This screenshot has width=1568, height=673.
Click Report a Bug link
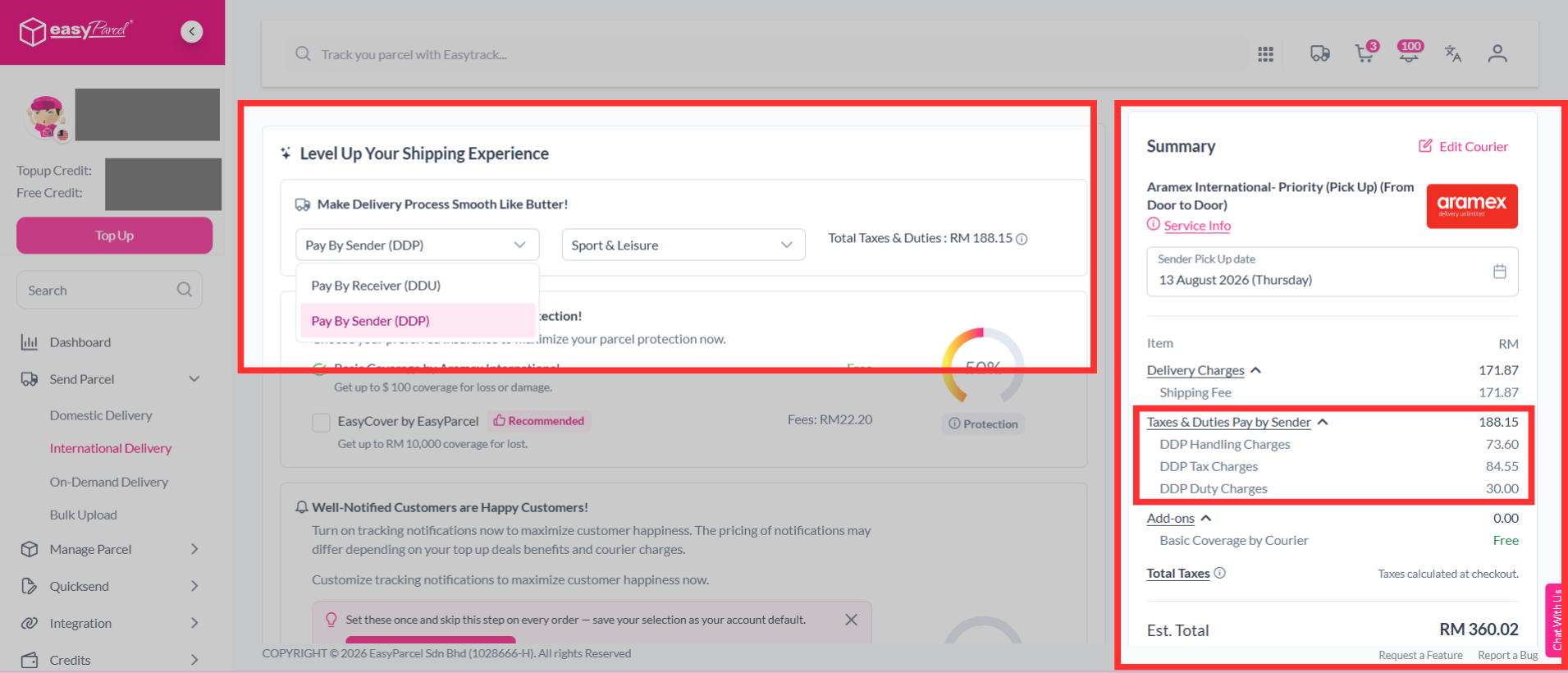(x=1507, y=655)
